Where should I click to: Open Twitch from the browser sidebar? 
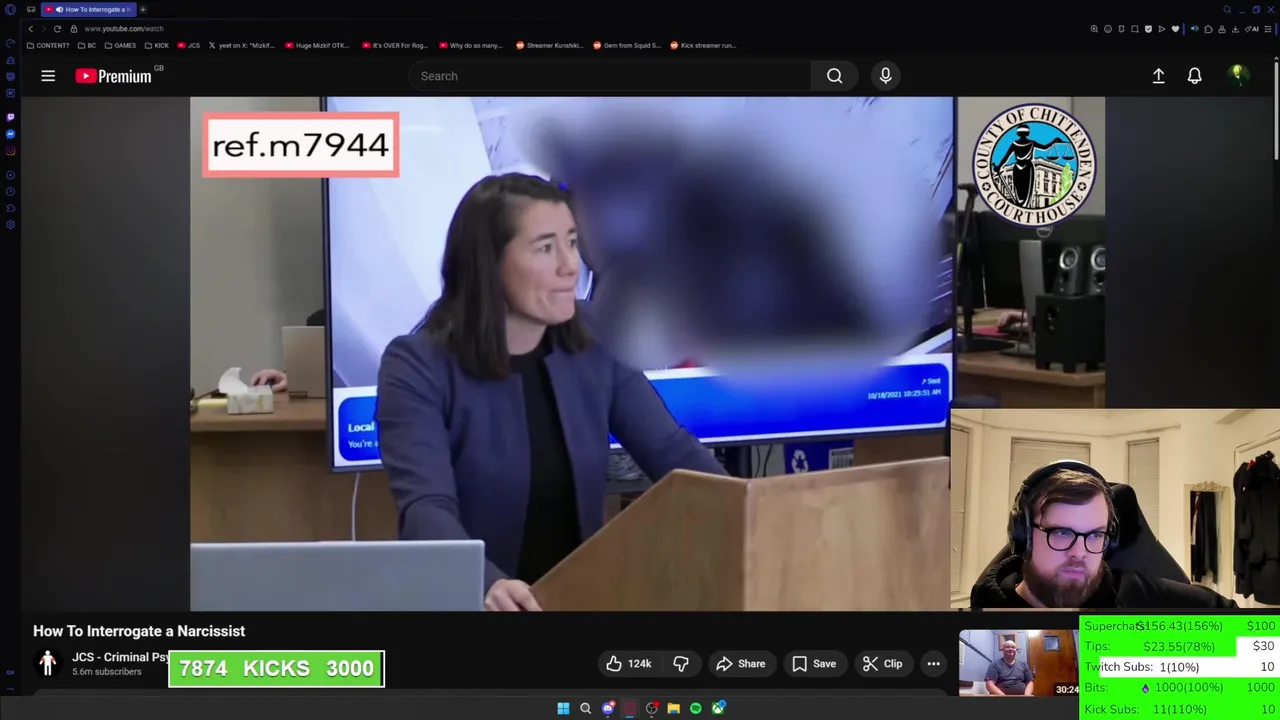[x=11, y=117]
